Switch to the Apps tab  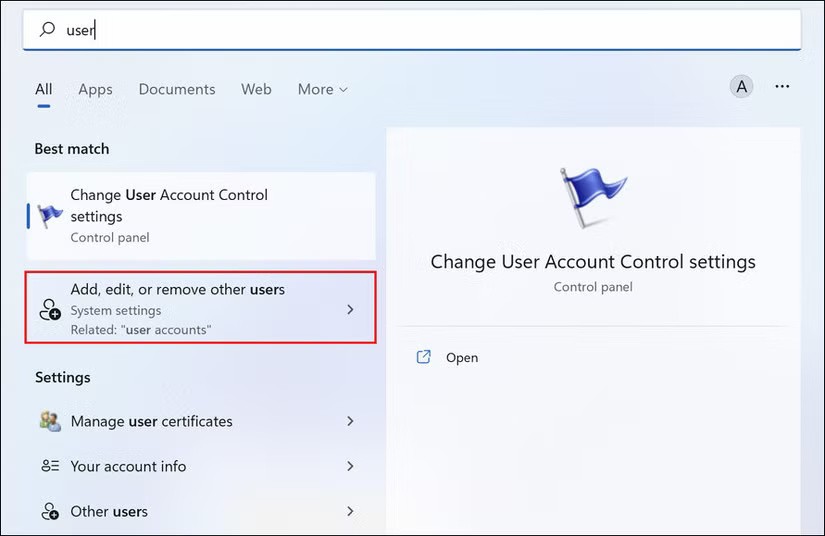point(95,89)
